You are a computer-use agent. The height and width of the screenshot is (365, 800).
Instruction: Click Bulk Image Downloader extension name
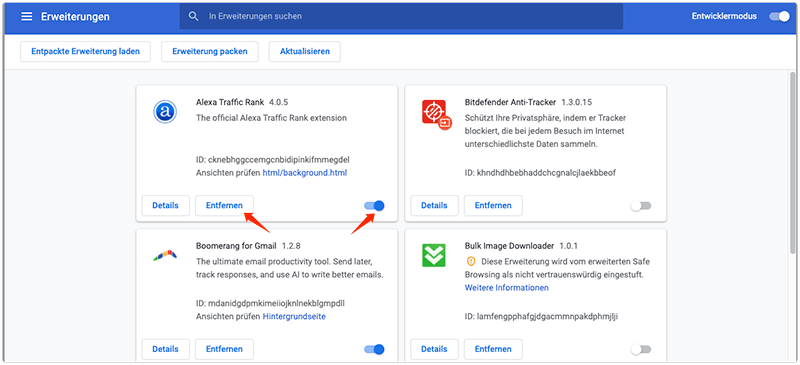tap(509, 246)
